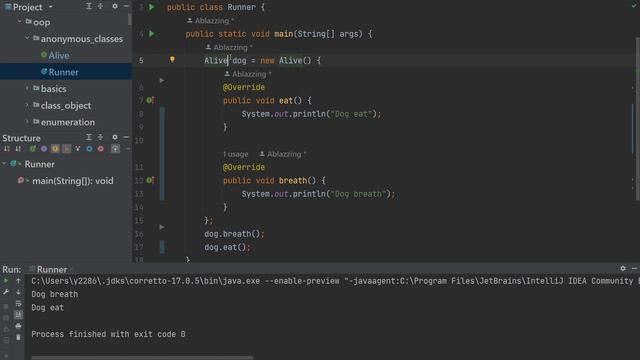Hide the Structure tool window
Viewport: 640px width, 360px height.
126,137
